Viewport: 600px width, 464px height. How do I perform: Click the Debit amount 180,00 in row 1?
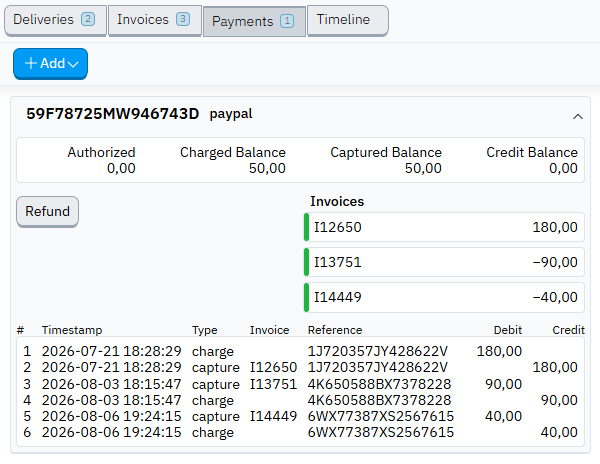(499, 351)
